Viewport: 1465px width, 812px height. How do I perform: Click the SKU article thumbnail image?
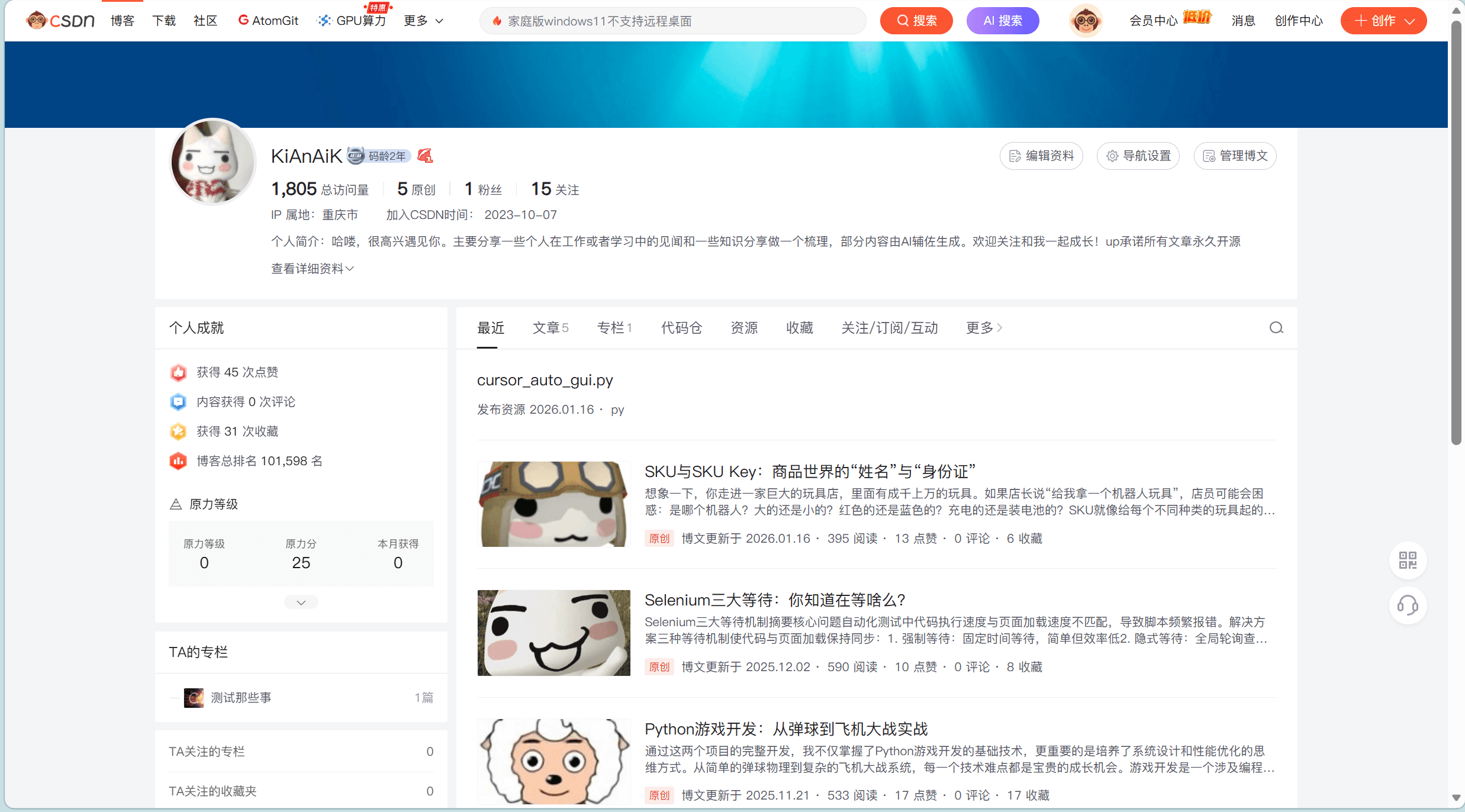(x=554, y=504)
